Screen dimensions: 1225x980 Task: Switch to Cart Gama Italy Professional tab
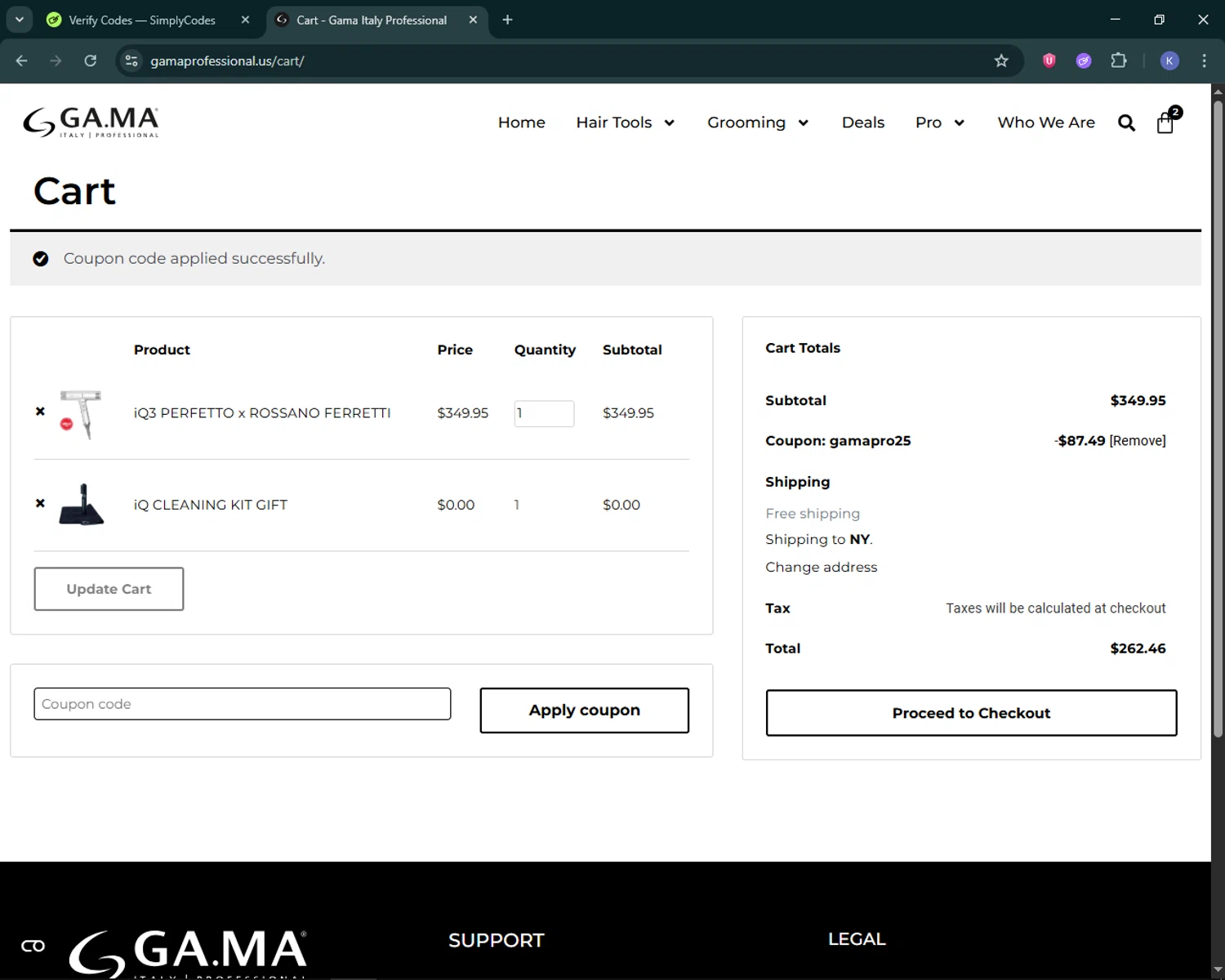[372, 20]
